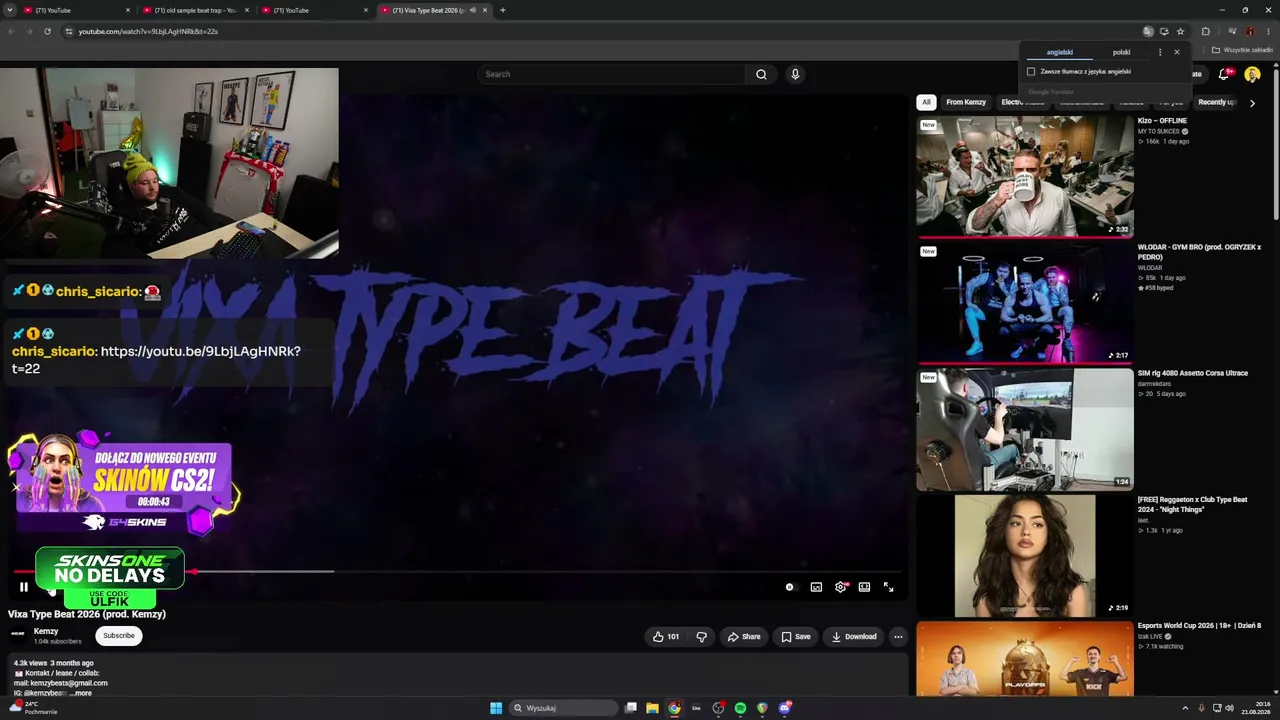This screenshot has height=720, width=1280.
Task: Go back to the previous page
Action: (x=11, y=31)
